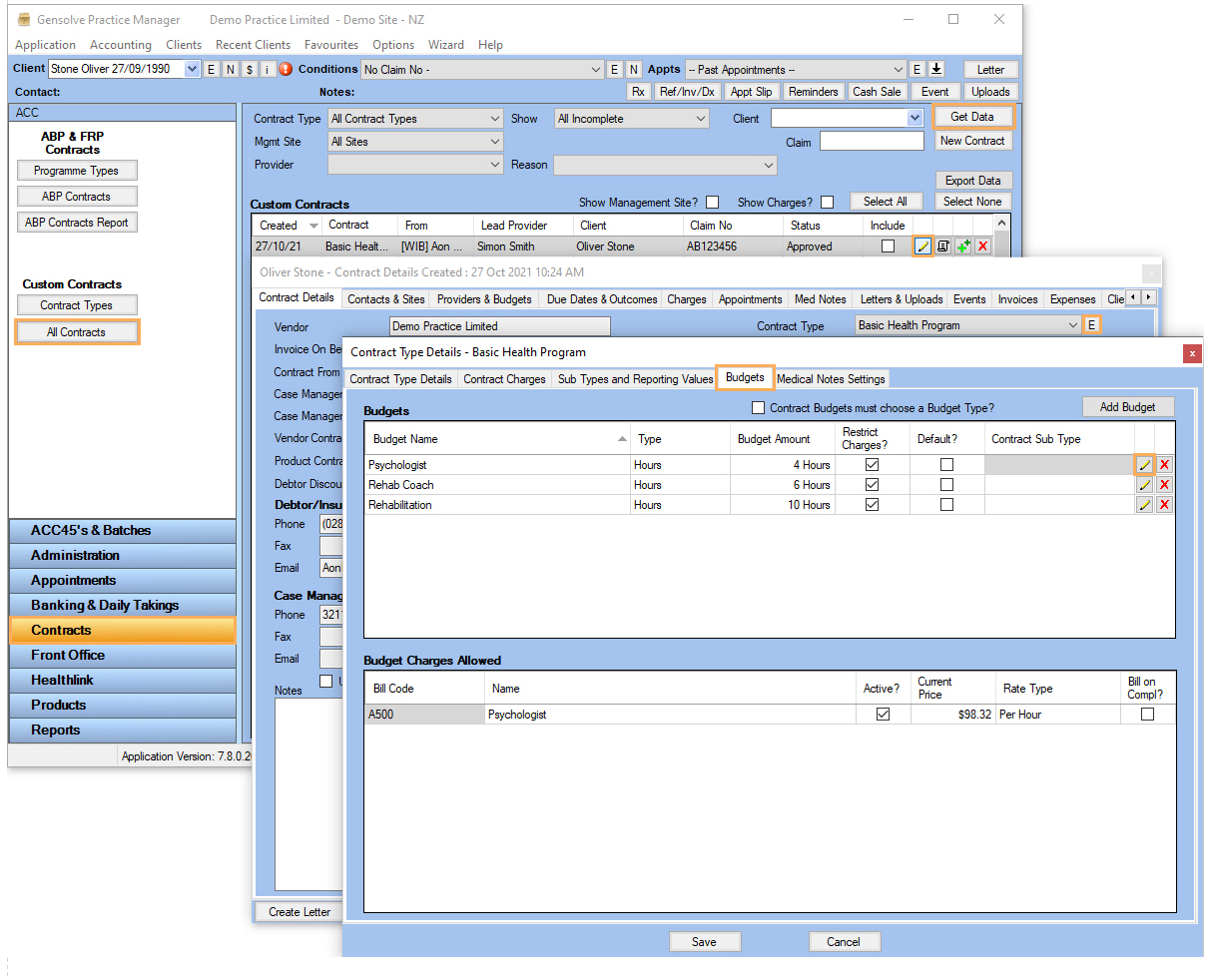Toggle Show Management Site checkbox

(x=713, y=203)
